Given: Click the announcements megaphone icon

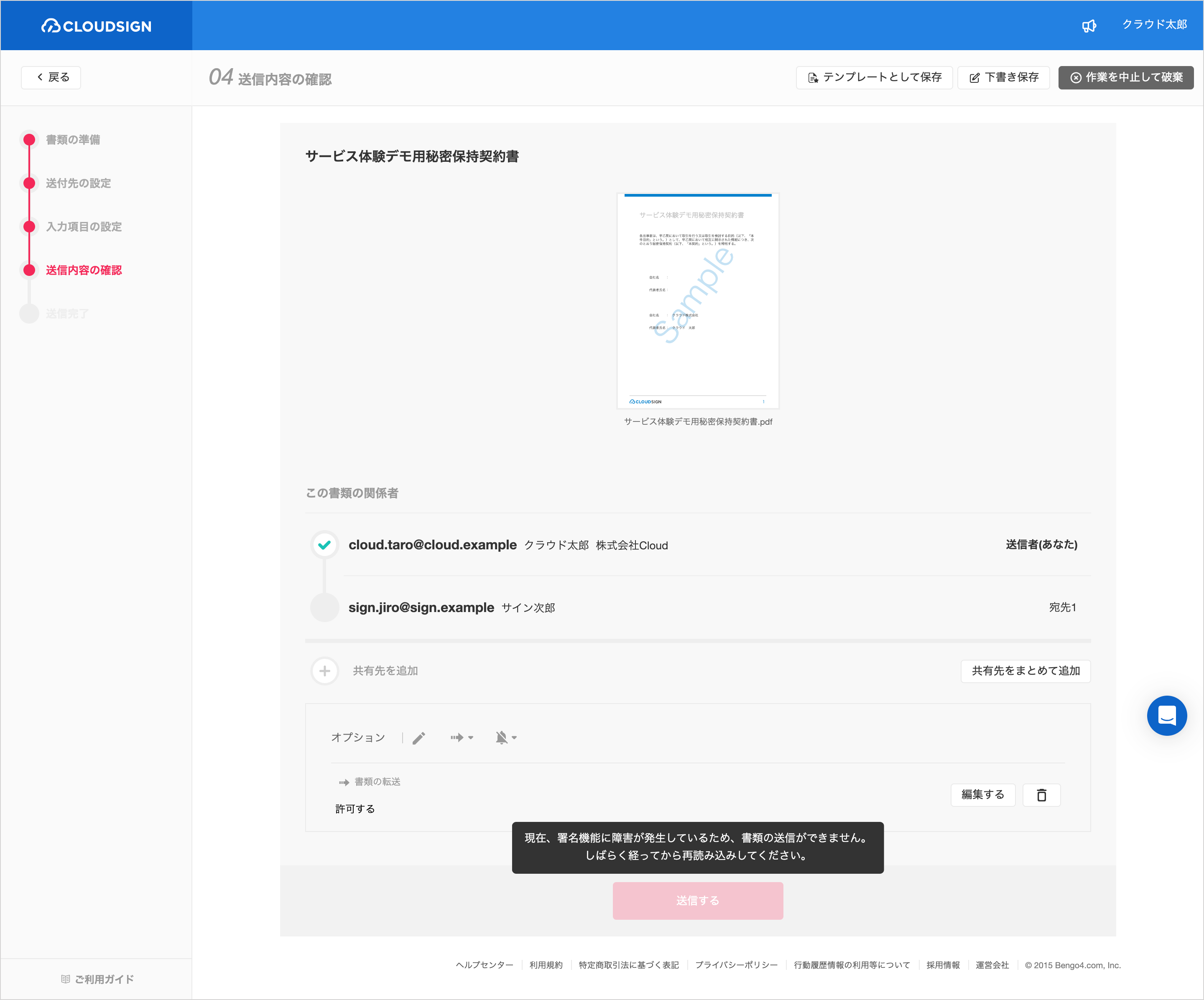Looking at the screenshot, I should 1089,26.
